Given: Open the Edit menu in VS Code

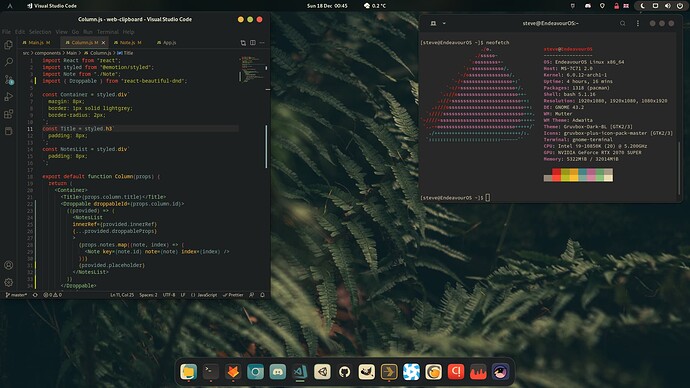Looking at the screenshot, I should (20, 32).
